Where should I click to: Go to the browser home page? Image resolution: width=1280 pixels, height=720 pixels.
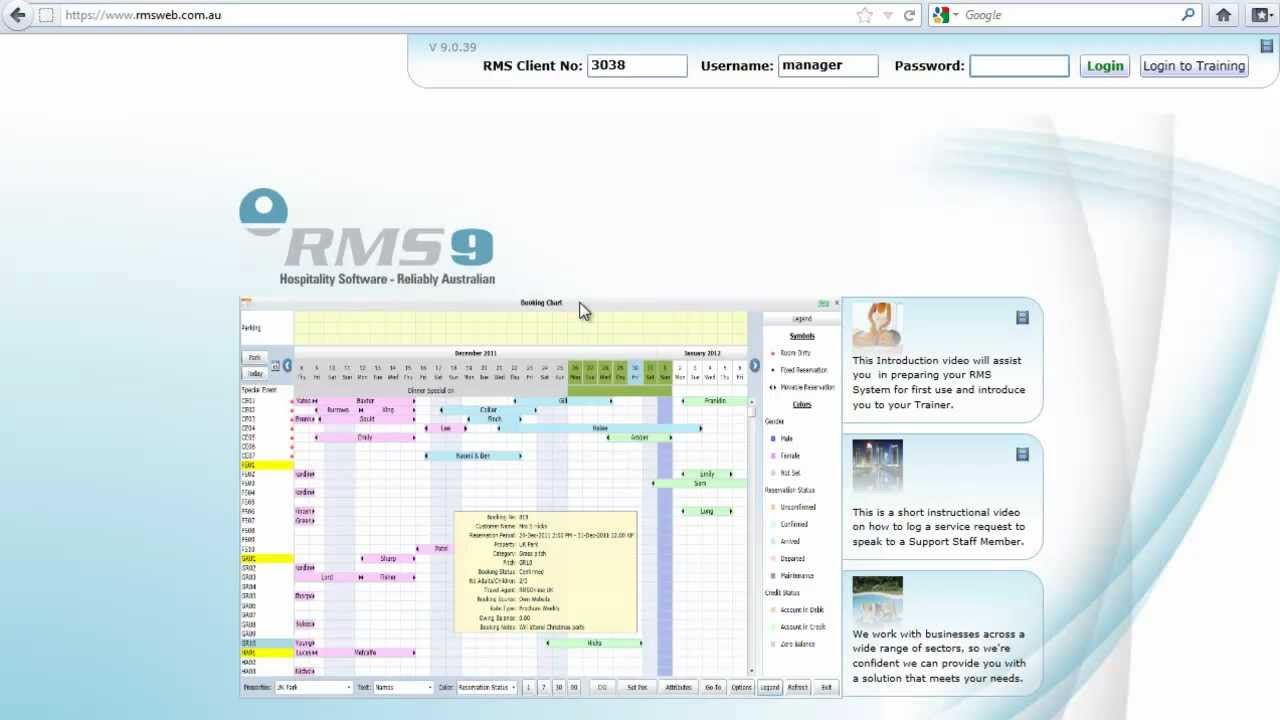pos(1223,15)
